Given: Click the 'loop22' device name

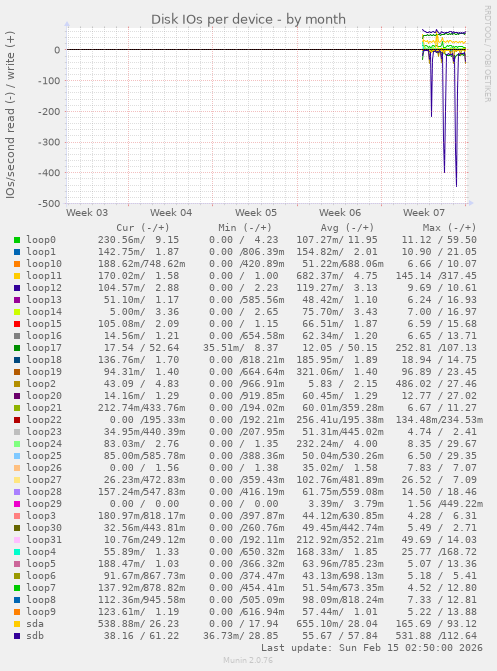Looking at the screenshot, I should (44, 419).
